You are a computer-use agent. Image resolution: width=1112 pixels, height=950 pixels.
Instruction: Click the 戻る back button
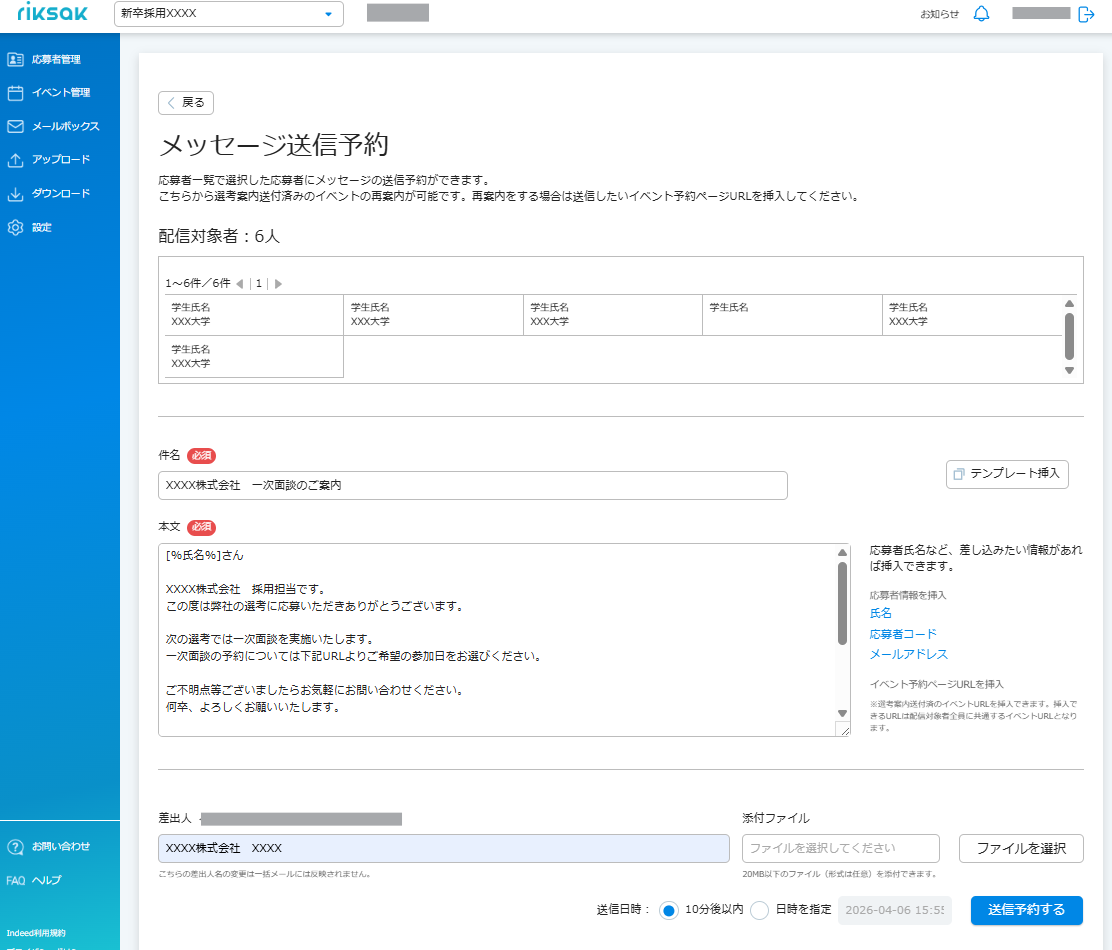[x=186, y=103]
